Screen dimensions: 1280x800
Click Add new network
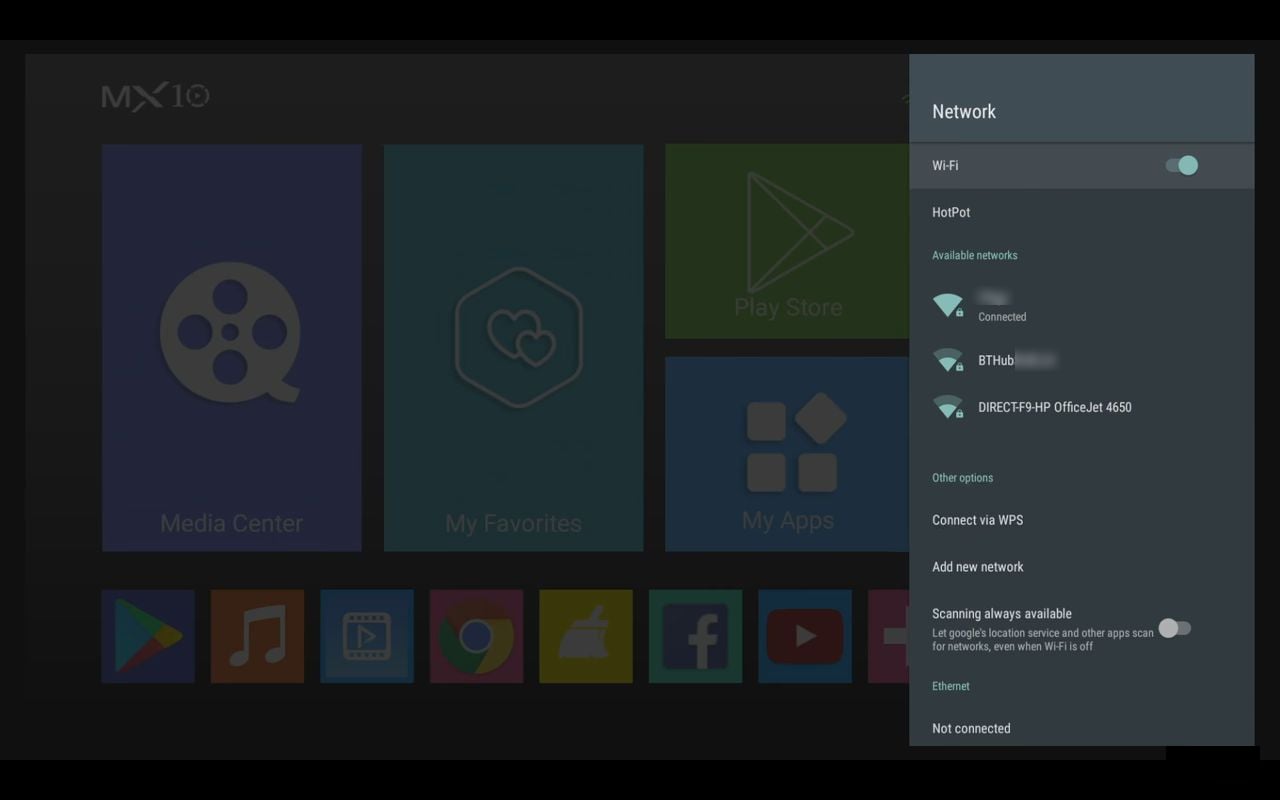coord(977,567)
